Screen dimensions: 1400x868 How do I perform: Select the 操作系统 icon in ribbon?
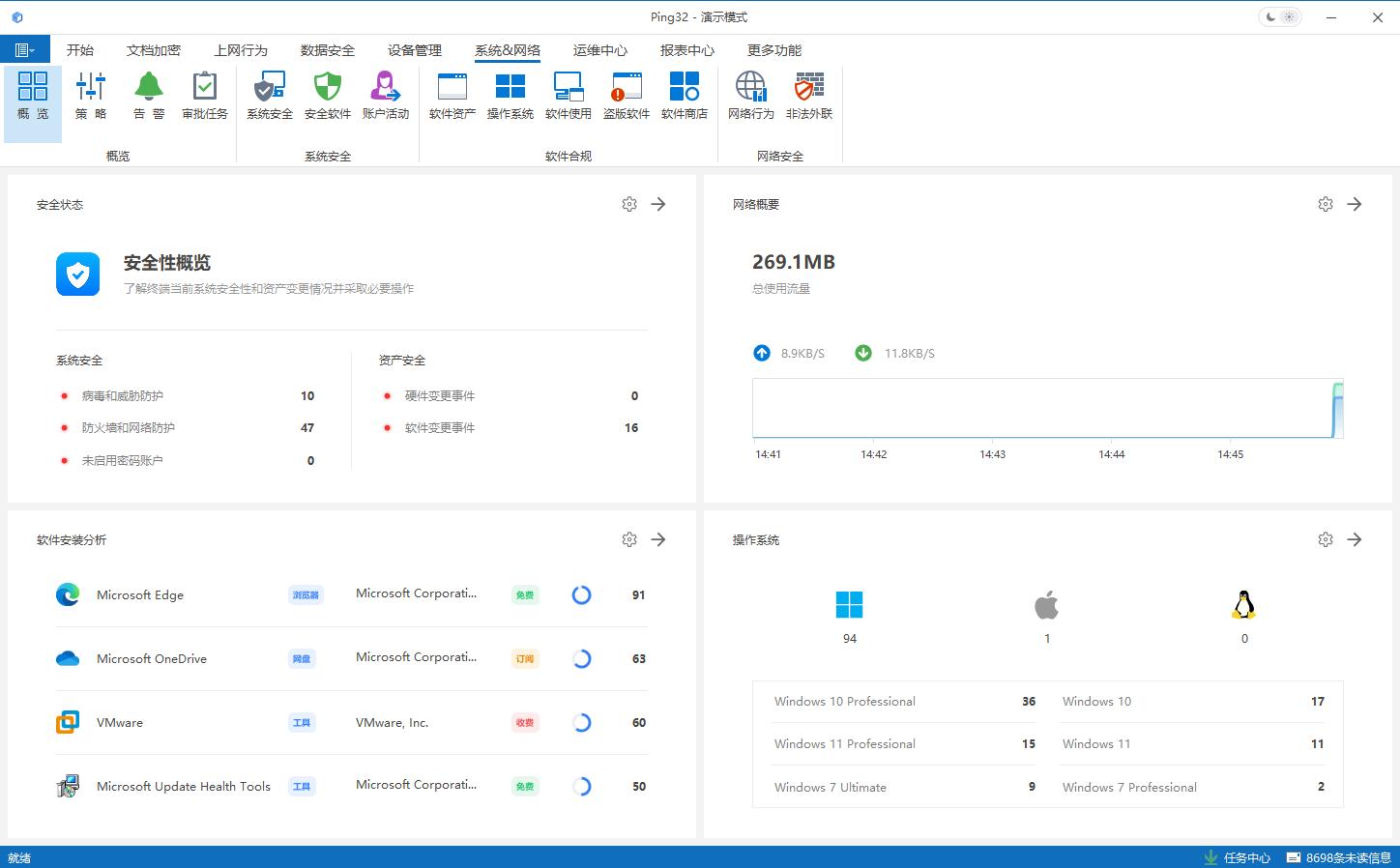(x=510, y=97)
